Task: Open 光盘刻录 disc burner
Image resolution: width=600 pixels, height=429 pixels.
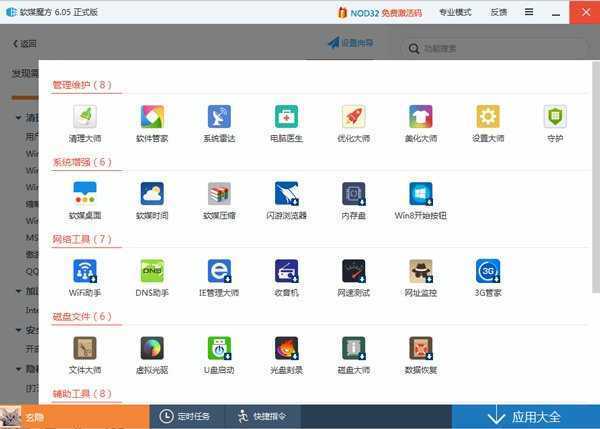Action: click(x=287, y=348)
